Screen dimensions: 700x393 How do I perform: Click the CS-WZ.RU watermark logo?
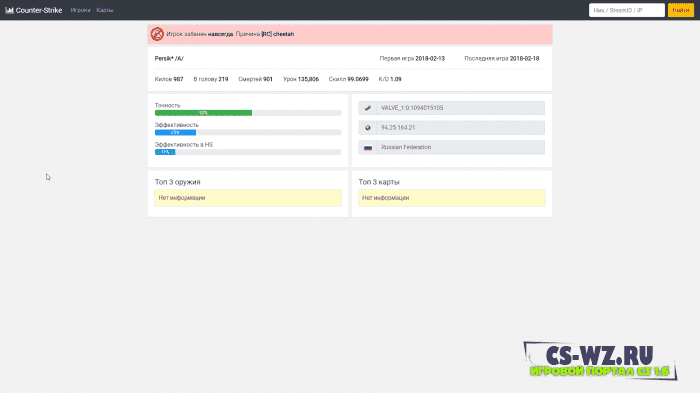(x=600, y=361)
